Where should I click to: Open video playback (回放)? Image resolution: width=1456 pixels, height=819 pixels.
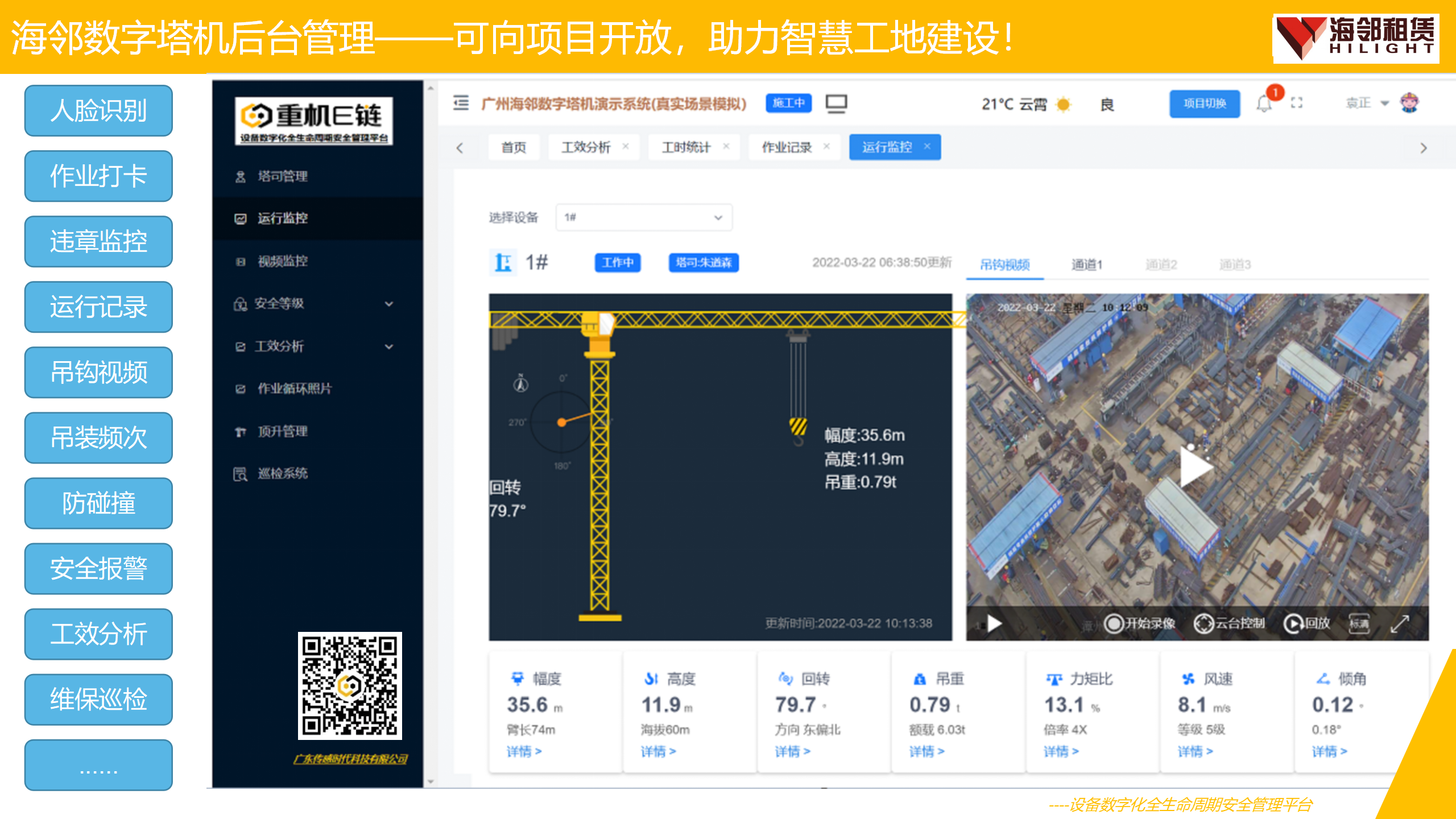1307,623
